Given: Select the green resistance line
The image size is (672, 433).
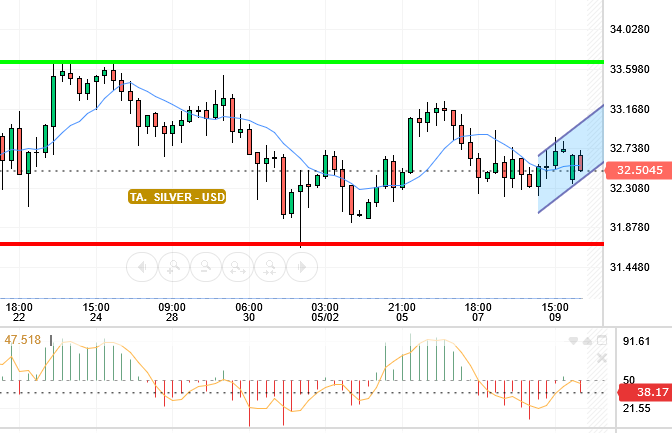Looking at the screenshot, I should click(302, 62).
